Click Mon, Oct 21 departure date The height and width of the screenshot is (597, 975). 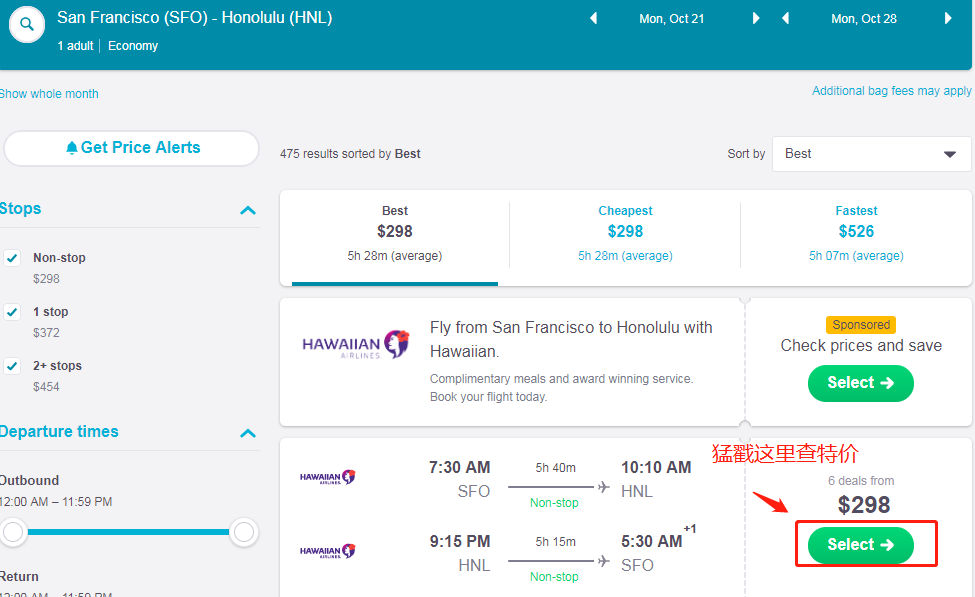pyautogui.click(x=672, y=19)
